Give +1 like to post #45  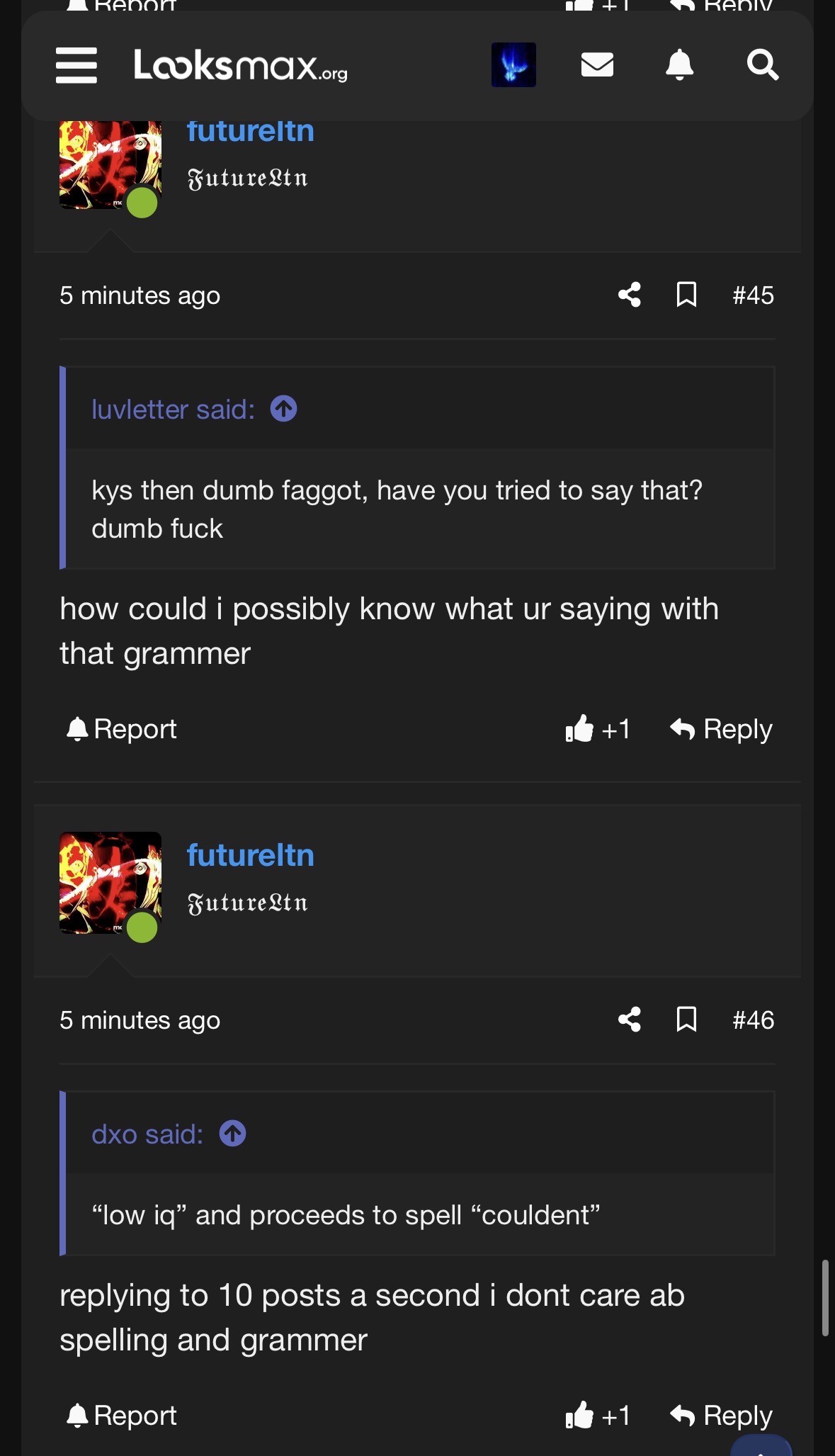point(598,728)
